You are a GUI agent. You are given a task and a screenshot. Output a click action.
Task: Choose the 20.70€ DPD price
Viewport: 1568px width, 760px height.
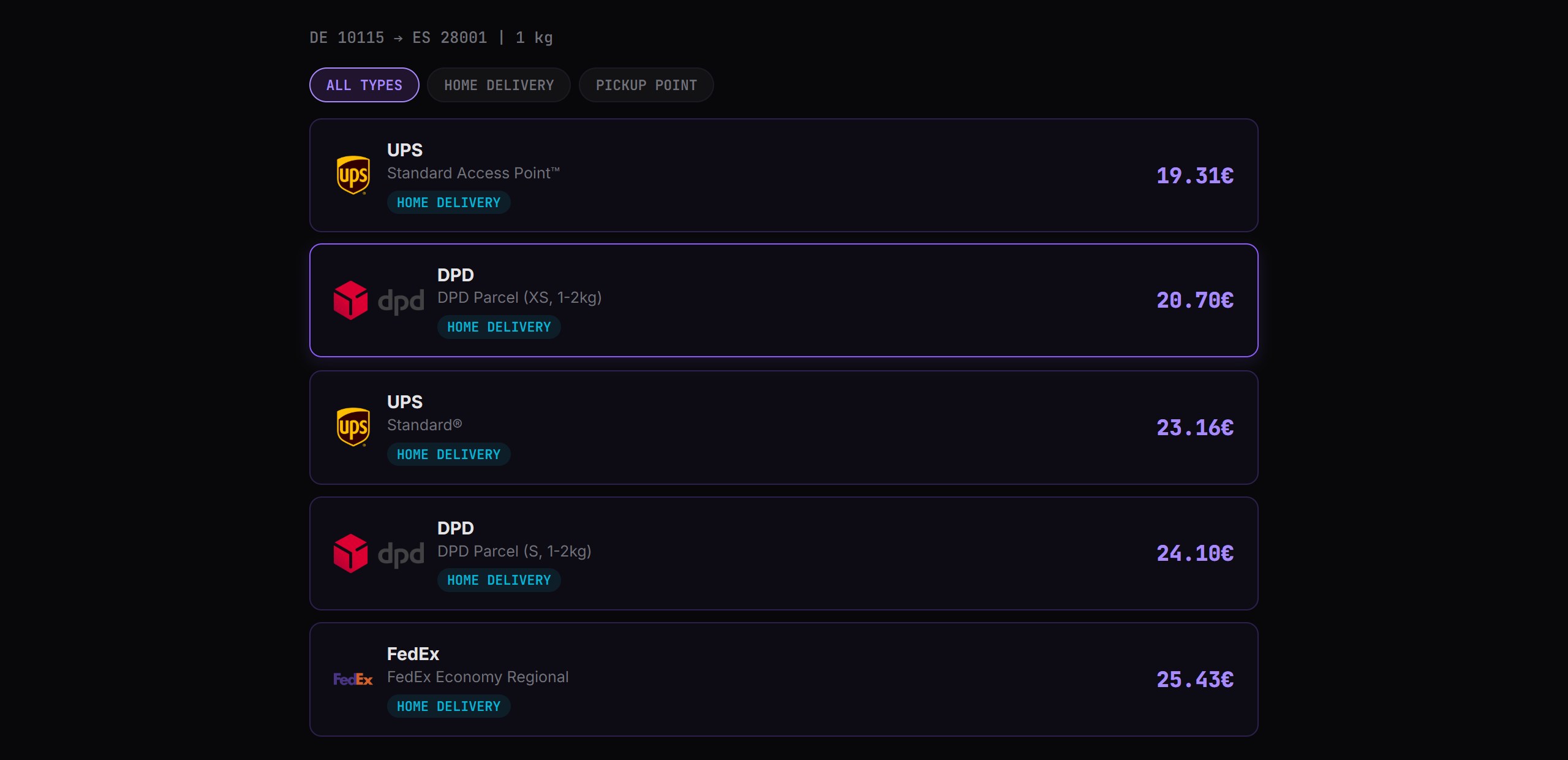tap(1194, 300)
